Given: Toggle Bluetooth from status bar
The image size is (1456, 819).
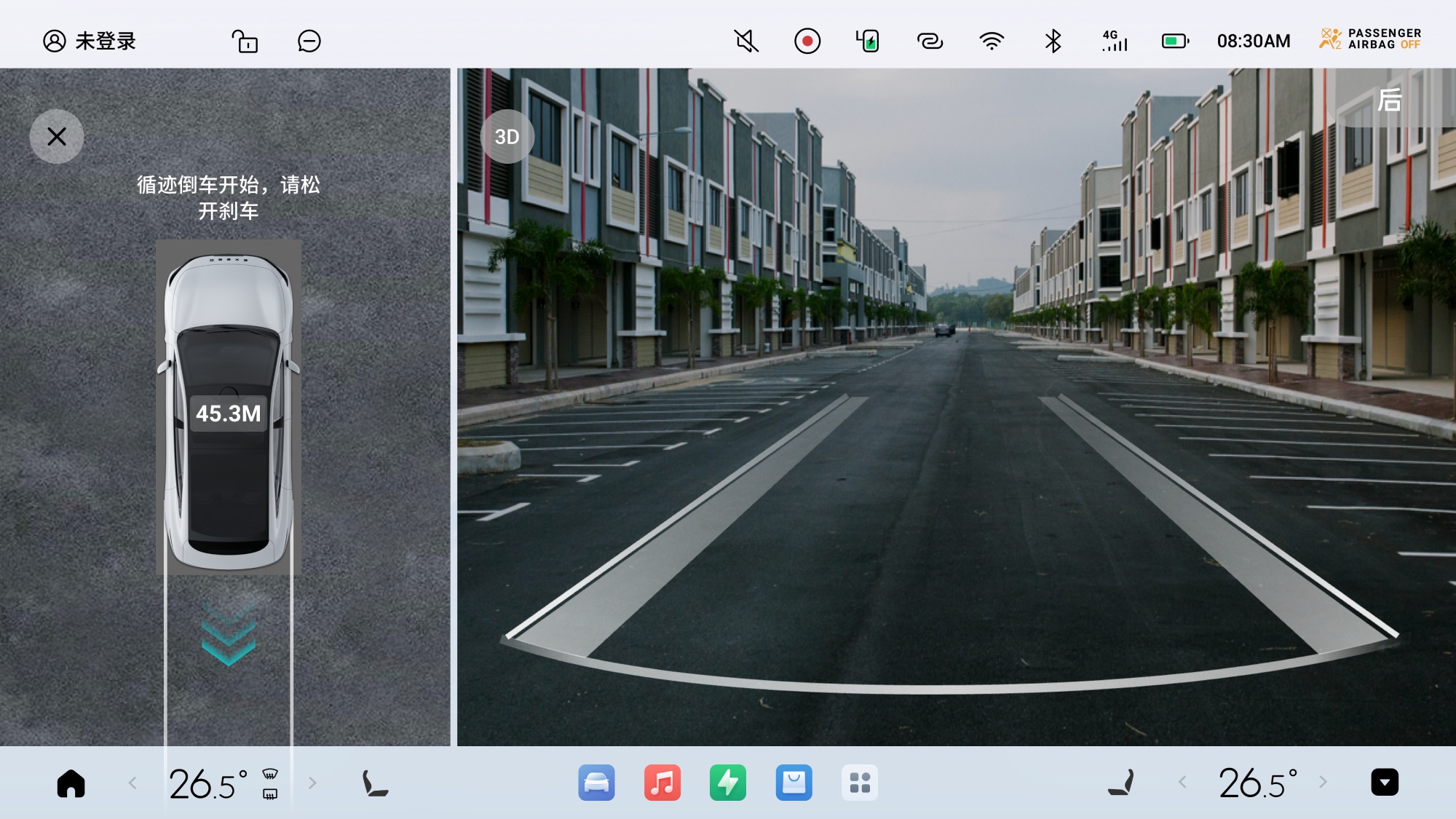Looking at the screenshot, I should click(1053, 41).
